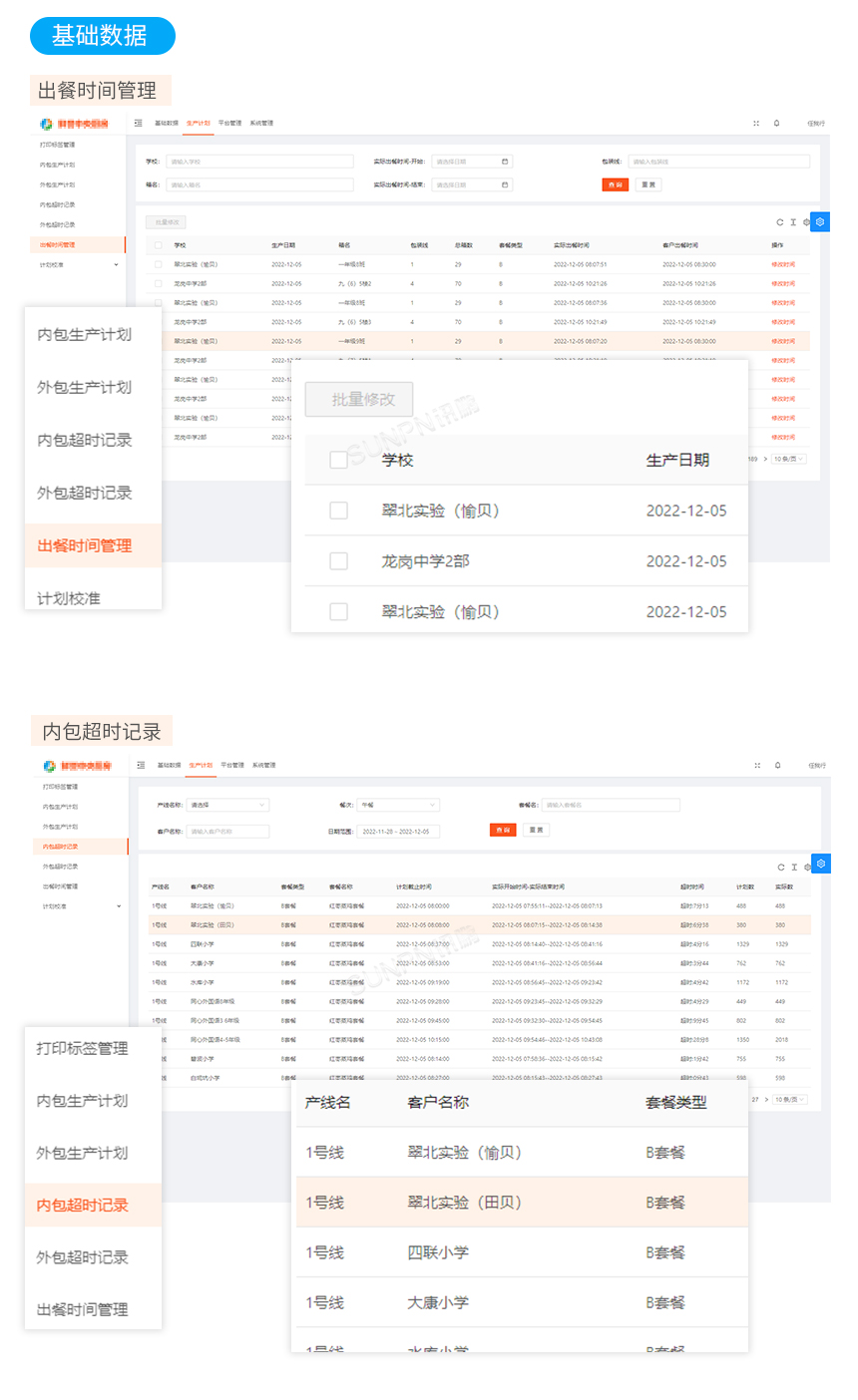Screen dimensions: 858x1400
Task: Select highlighted 出餐时间管理 in the enlarged menu
Action: tap(93, 545)
